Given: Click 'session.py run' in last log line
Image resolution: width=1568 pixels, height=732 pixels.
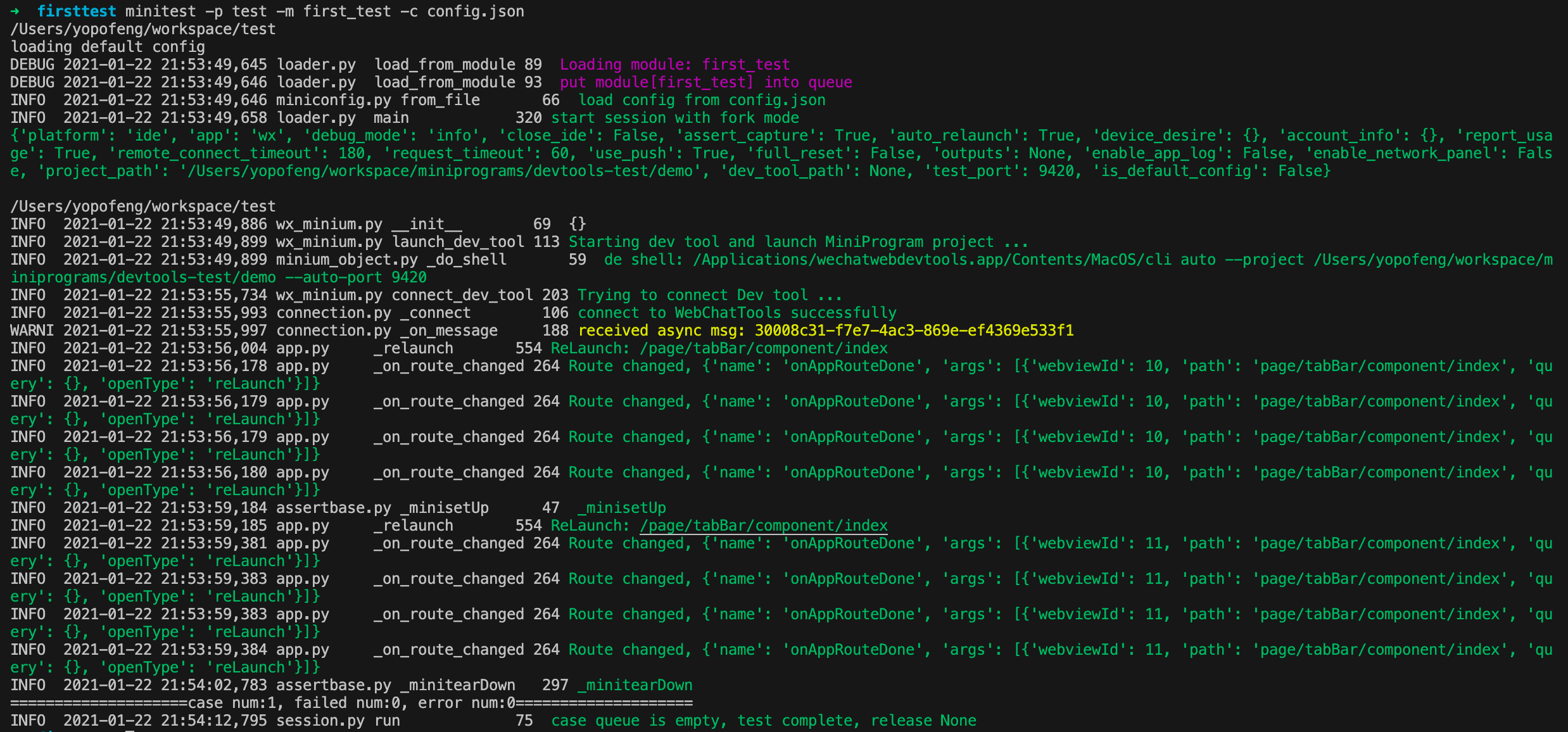Looking at the screenshot, I should [x=338, y=721].
